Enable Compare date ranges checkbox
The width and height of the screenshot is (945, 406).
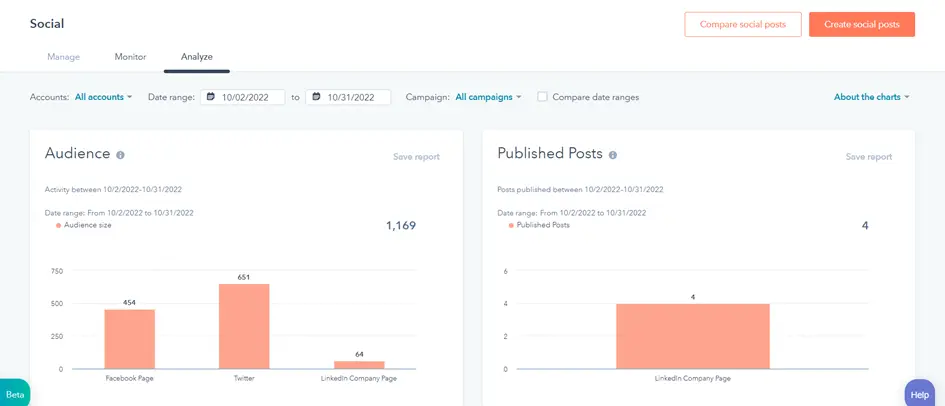tap(542, 97)
